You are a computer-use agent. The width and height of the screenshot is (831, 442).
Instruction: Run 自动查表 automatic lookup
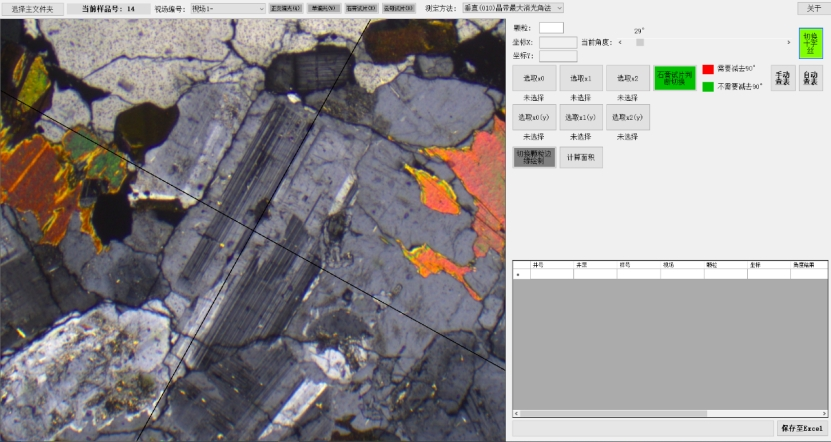811,78
